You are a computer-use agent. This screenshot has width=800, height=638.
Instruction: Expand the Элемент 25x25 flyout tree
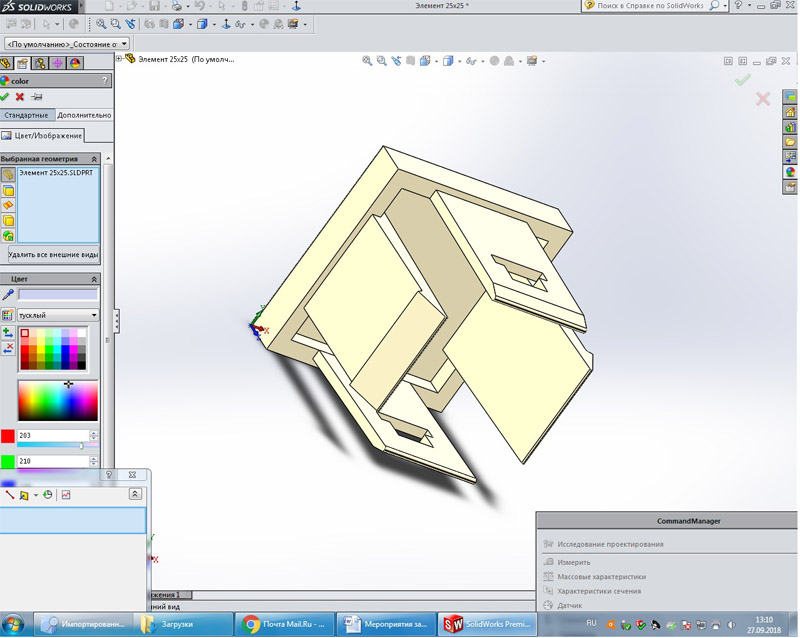[x=119, y=59]
